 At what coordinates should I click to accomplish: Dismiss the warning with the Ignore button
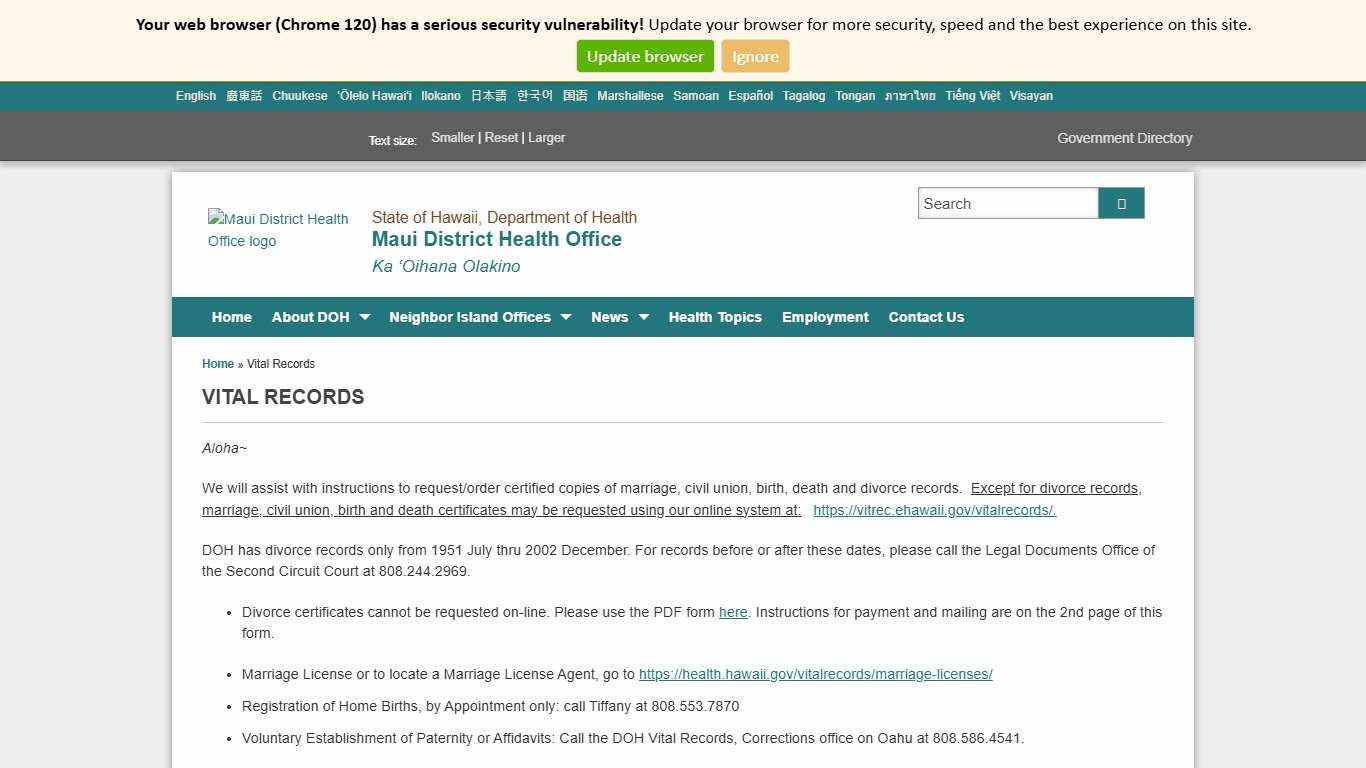coord(755,56)
